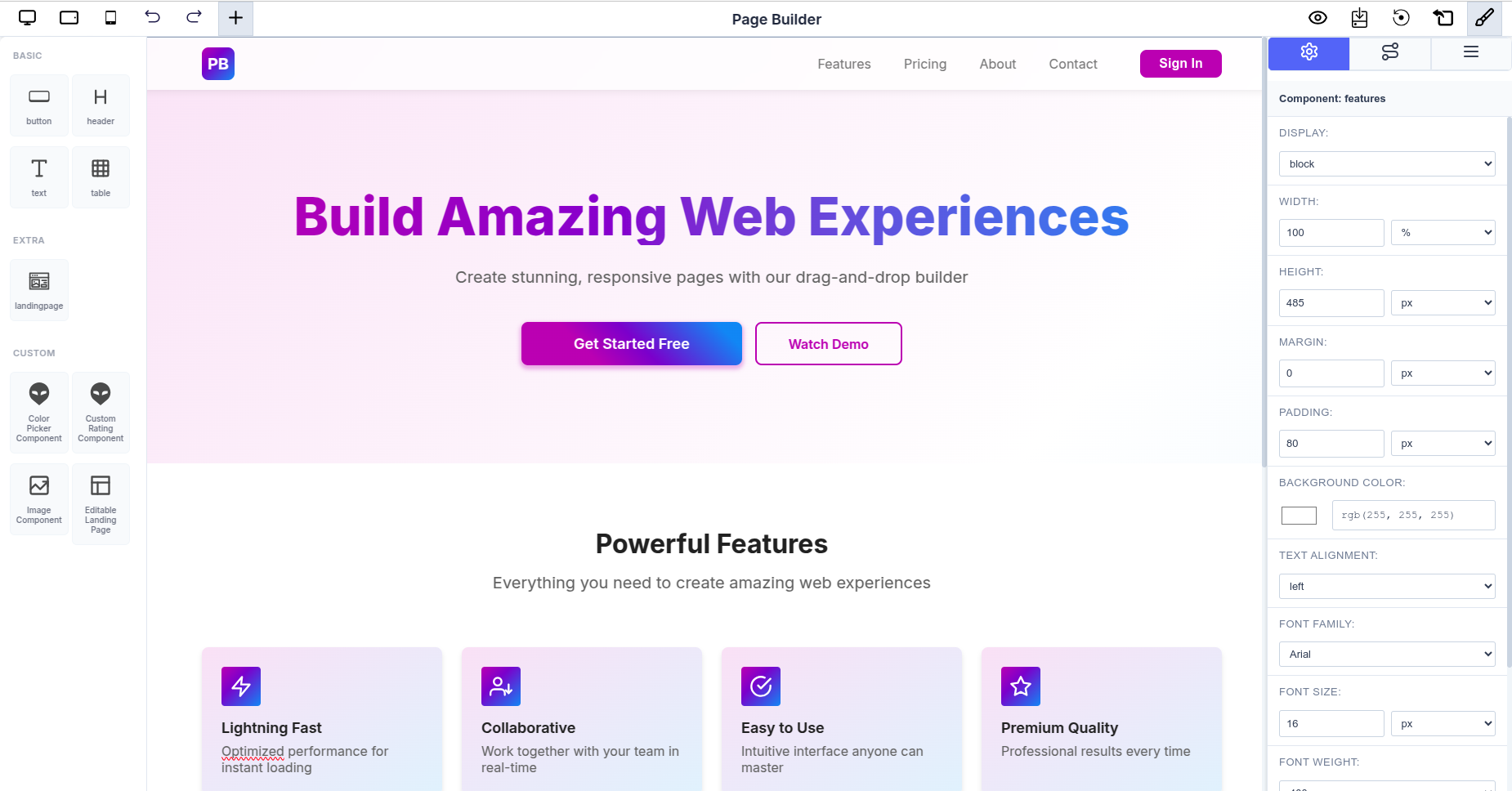Screen dimensions: 1512x791
Task: Open the TEXT ALIGNMENT dropdown
Action: (x=1386, y=586)
